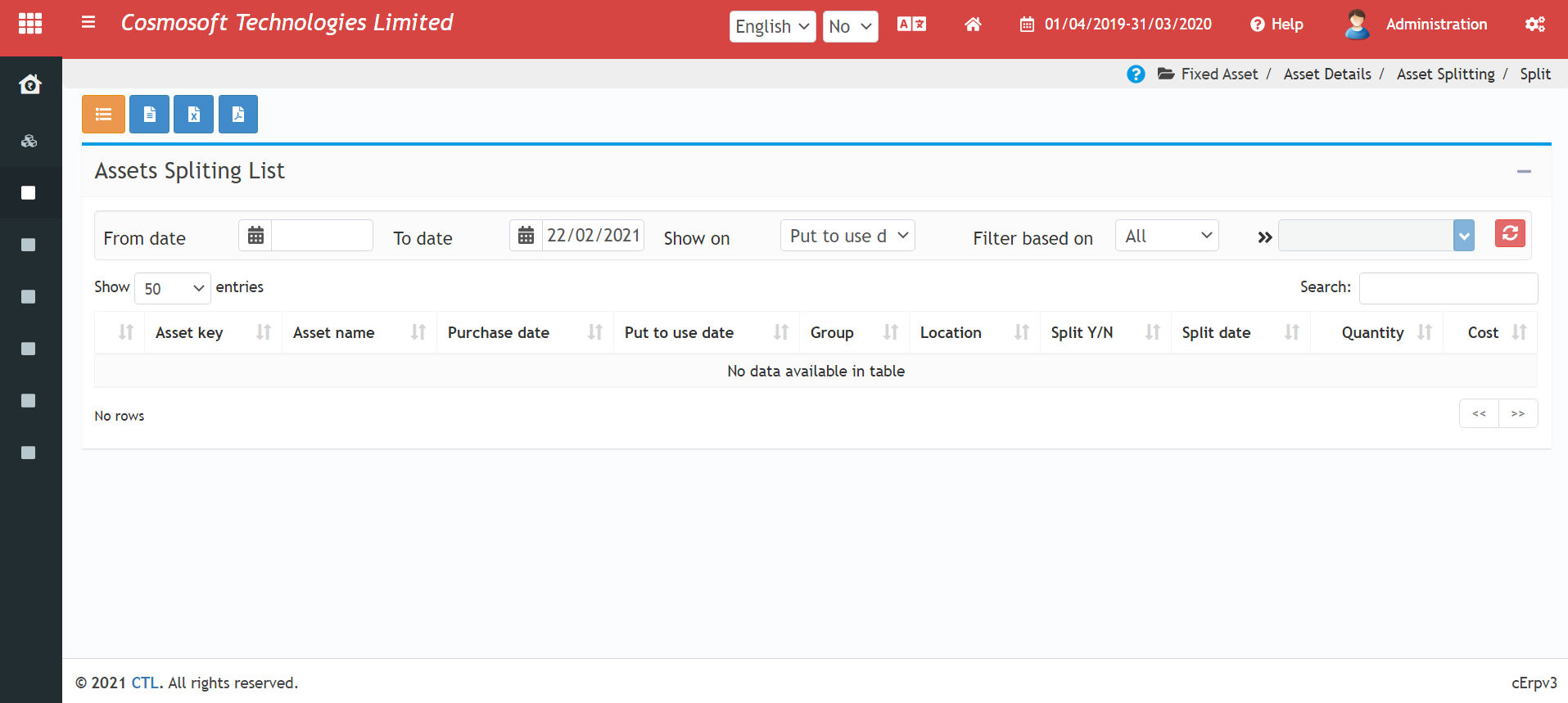The width and height of the screenshot is (1568, 703).
Task: Sort by Put to use date column
Action: click(x=706, y=332)
